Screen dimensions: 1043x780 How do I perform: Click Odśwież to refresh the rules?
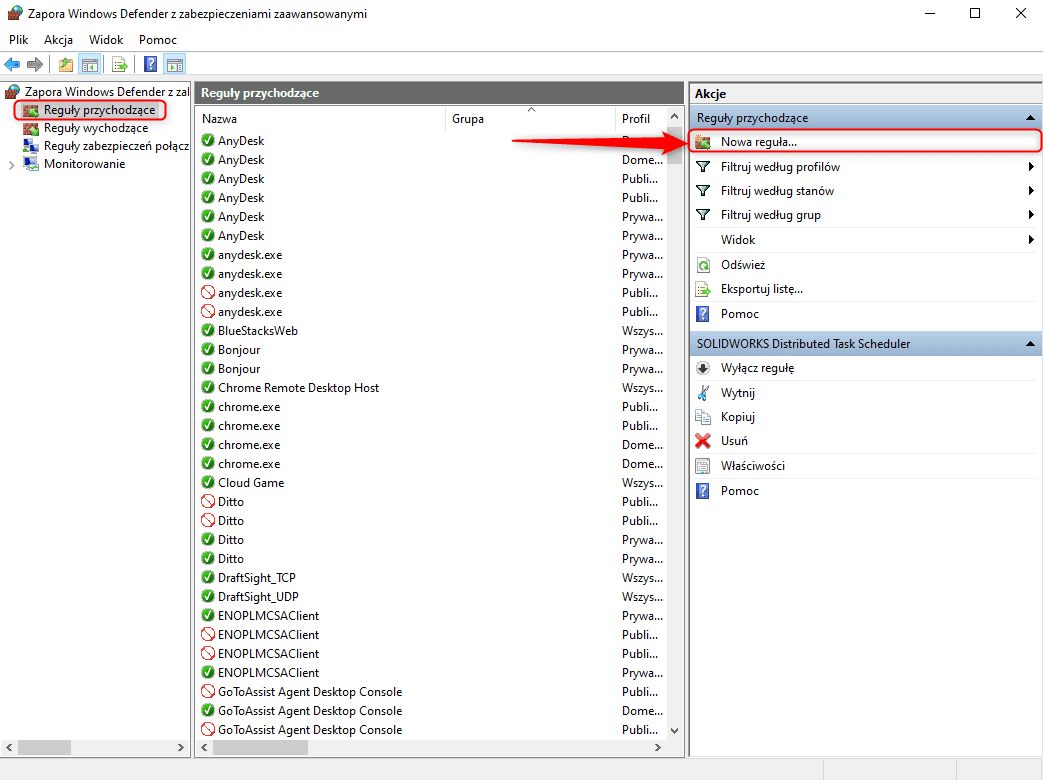tap(865, 265)
